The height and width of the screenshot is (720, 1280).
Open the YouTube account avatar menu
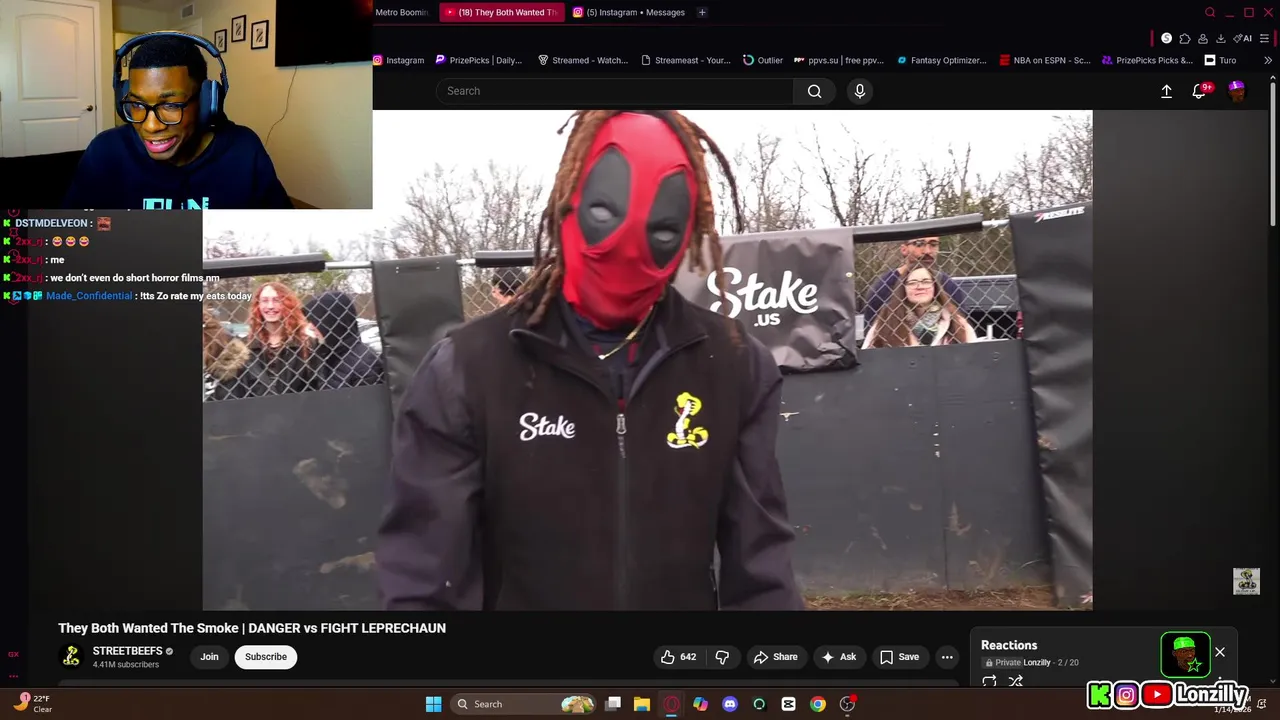point(1237,91)
